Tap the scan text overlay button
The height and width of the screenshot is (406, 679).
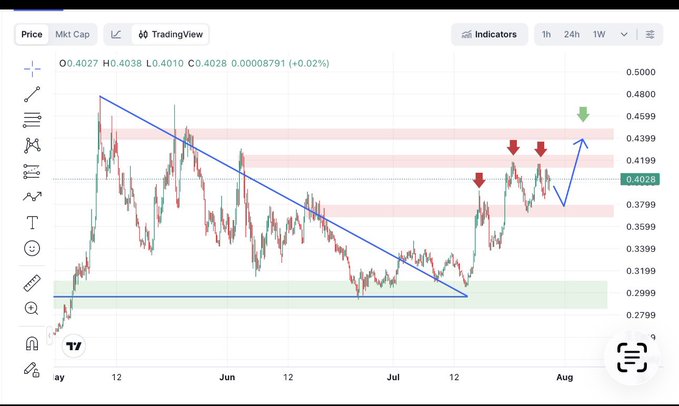[632, 358]
